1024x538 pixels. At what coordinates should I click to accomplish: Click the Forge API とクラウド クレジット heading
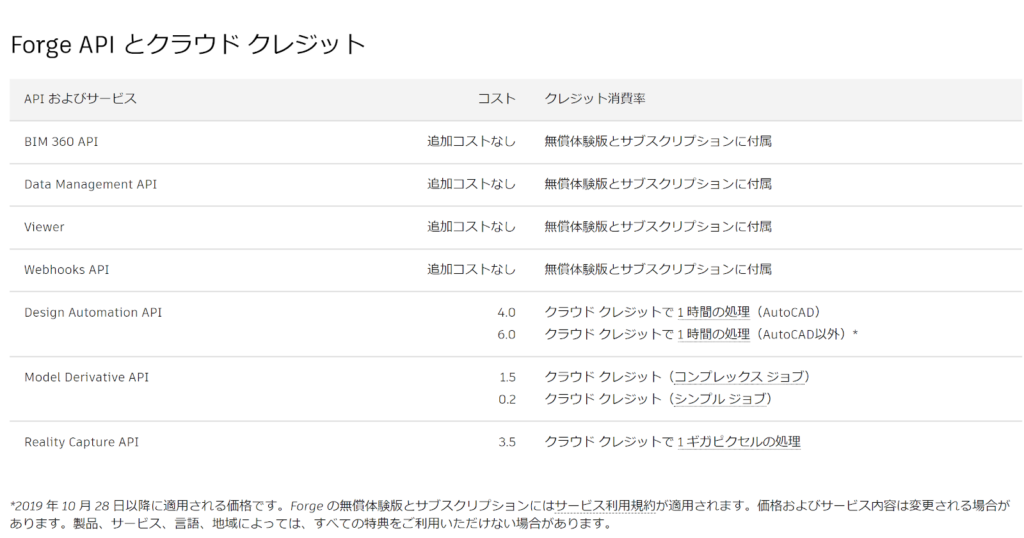coord(188,44)
